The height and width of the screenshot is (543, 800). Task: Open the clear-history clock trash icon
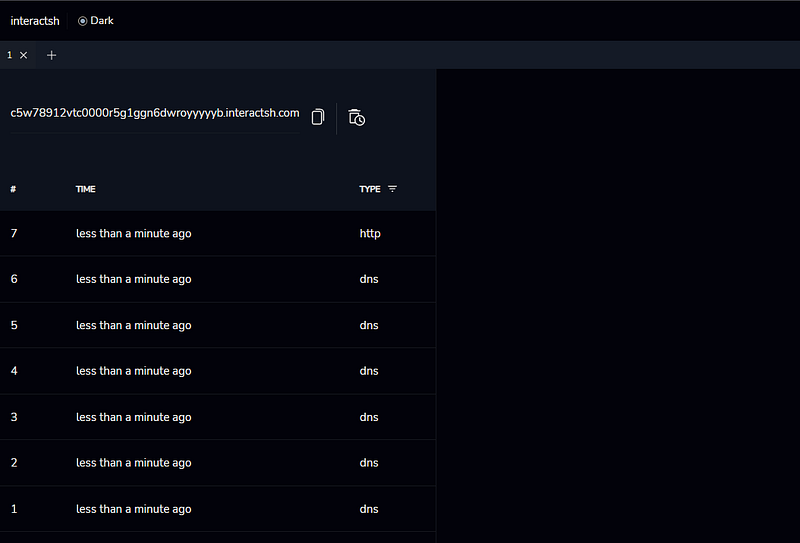pos(357,117)
